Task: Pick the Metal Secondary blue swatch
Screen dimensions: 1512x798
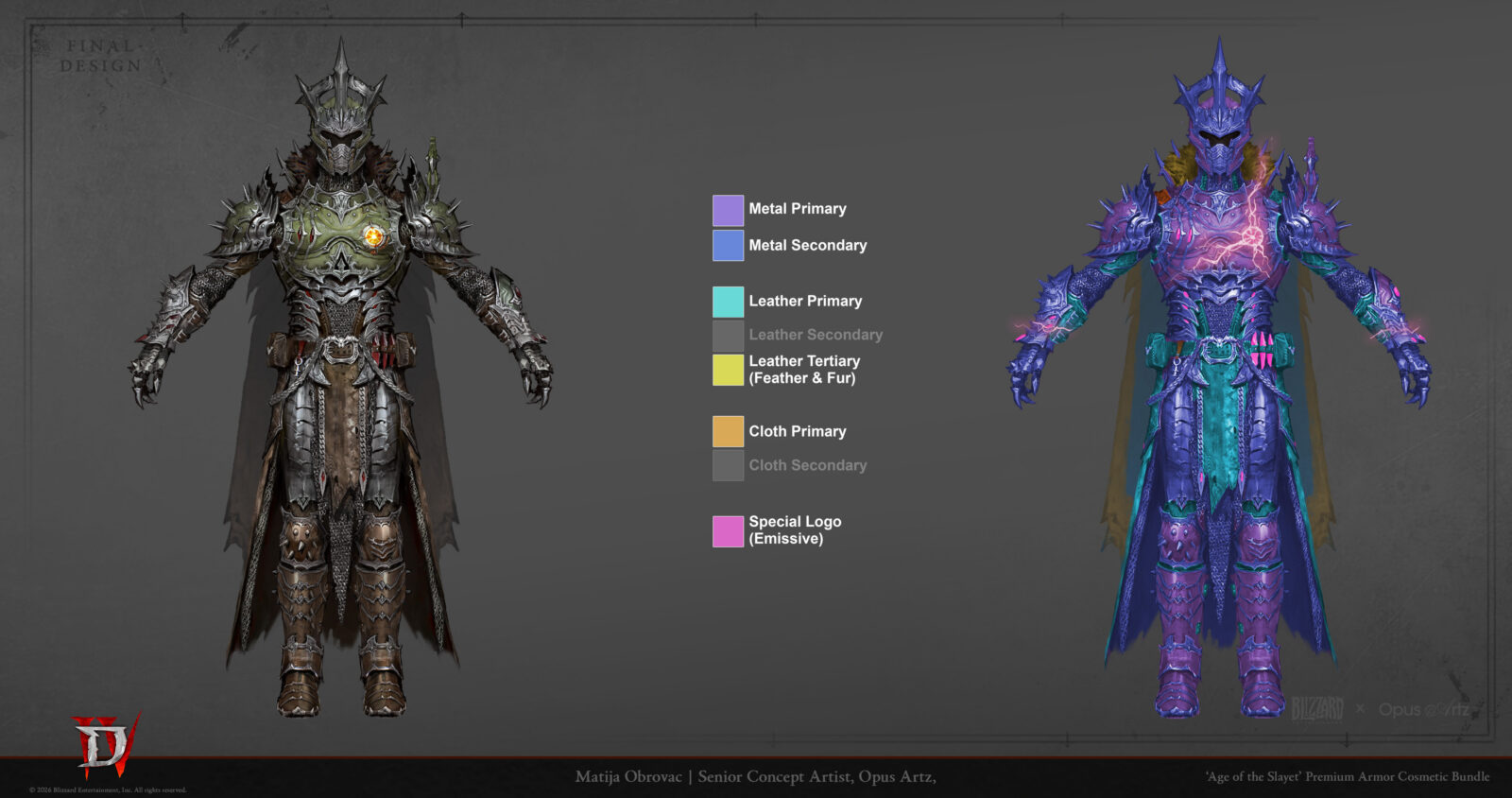Action: point(728,246)
